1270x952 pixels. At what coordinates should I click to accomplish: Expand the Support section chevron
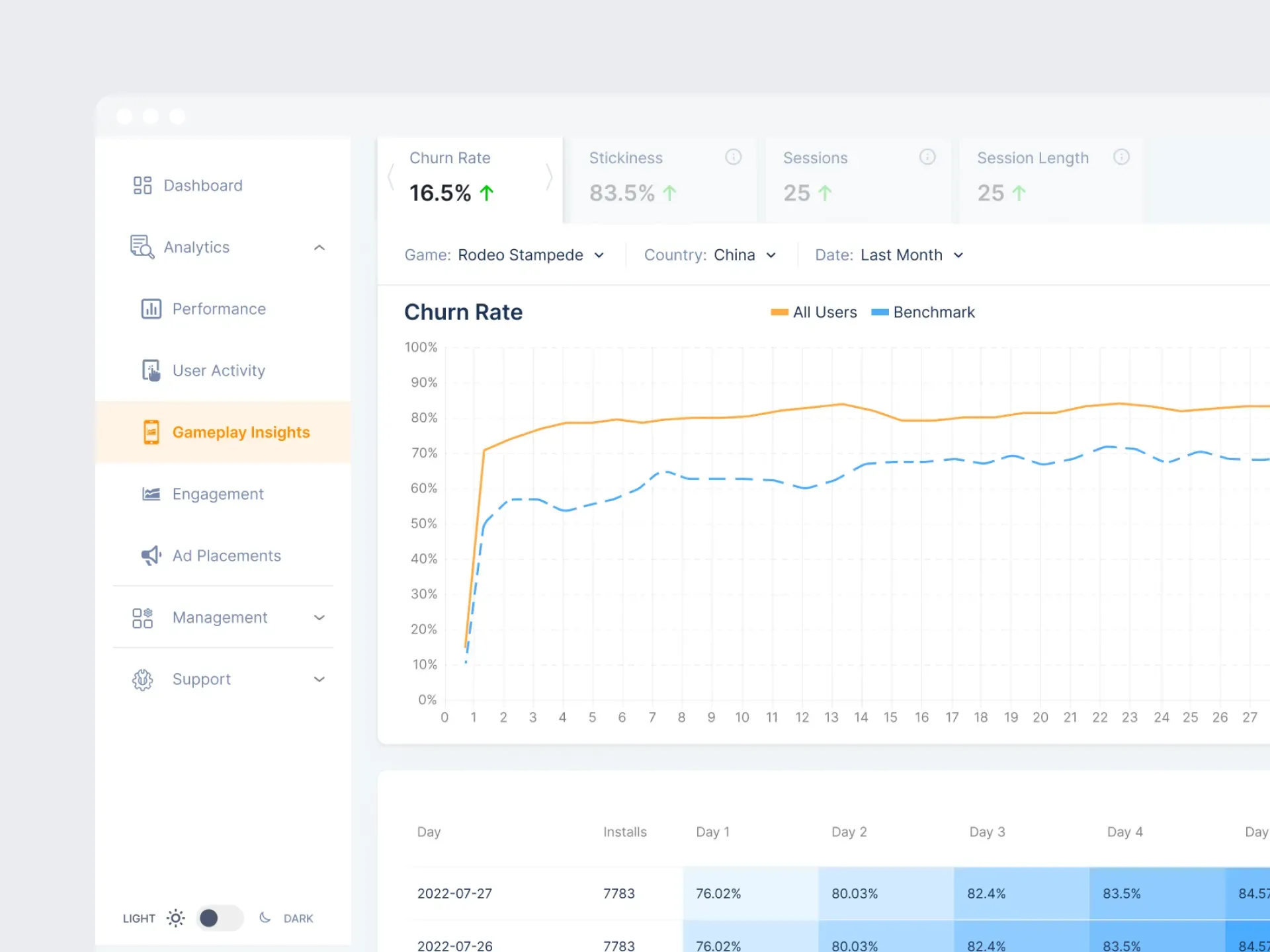pos(319,679)
